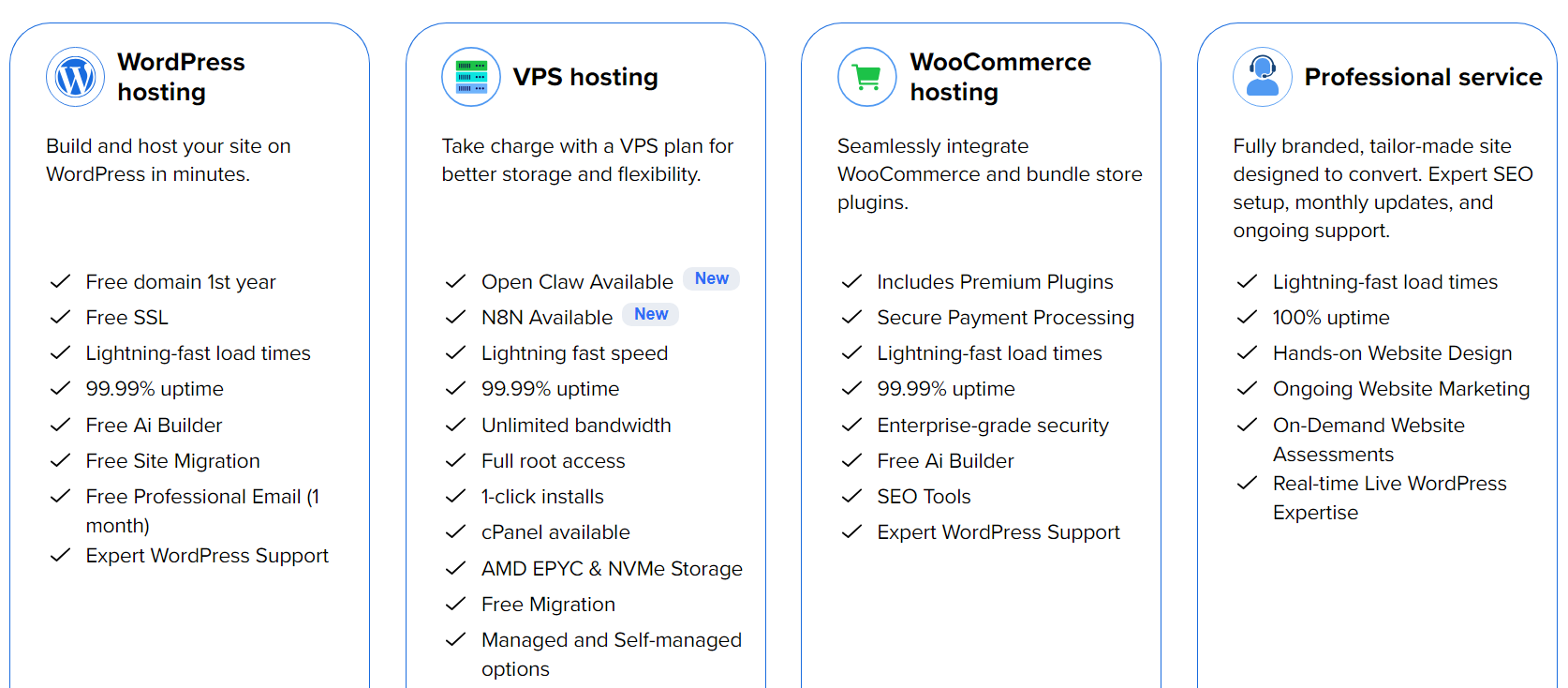Click the checkmark next to Hands-on Website Design
This screenshot has height=688, width=1568.
click(1247, 352)
